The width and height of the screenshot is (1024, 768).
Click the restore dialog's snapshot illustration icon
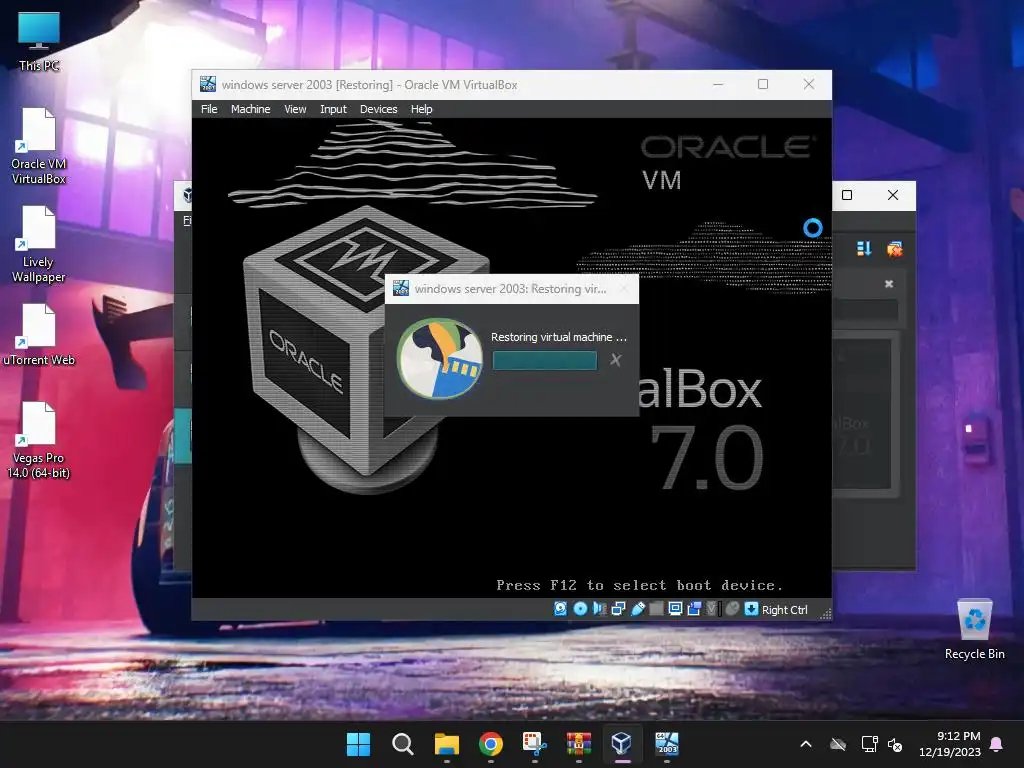coord(440,359)
